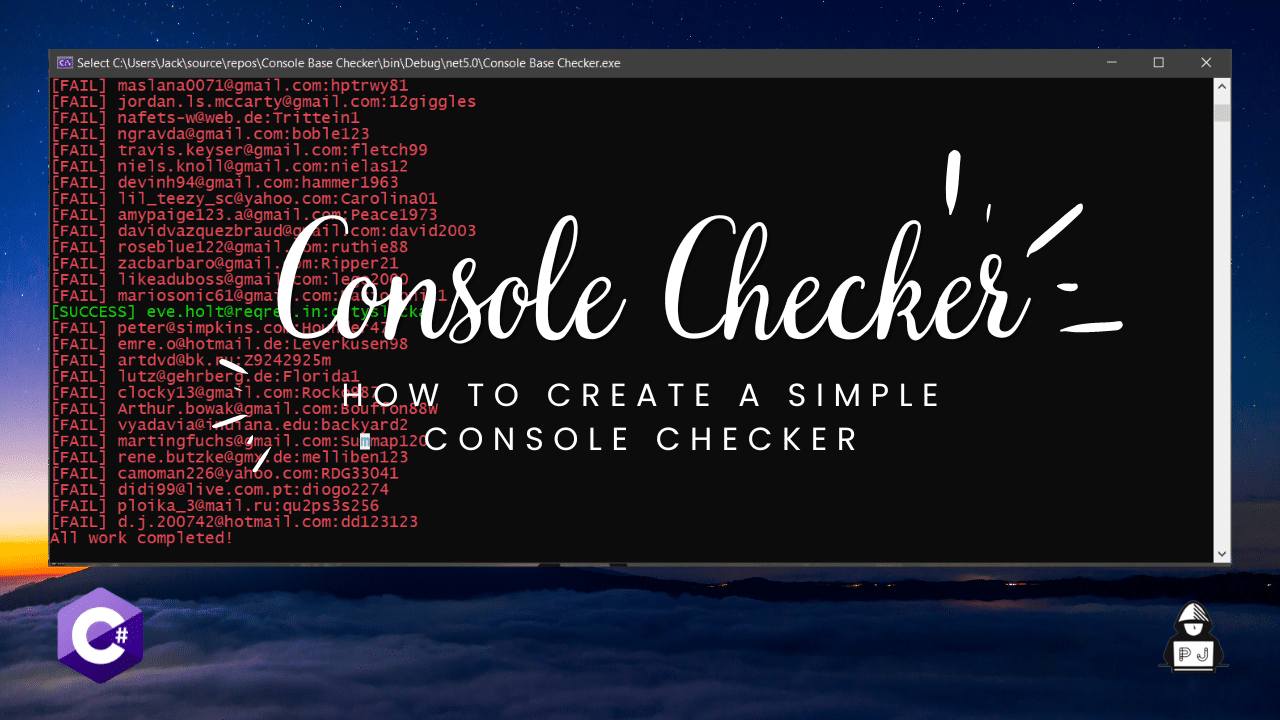This screenshot has width=1280, height=720.
Task: Click the line didi99@live.com.pt:diogo2274
Action: click(x=220, y=490)
